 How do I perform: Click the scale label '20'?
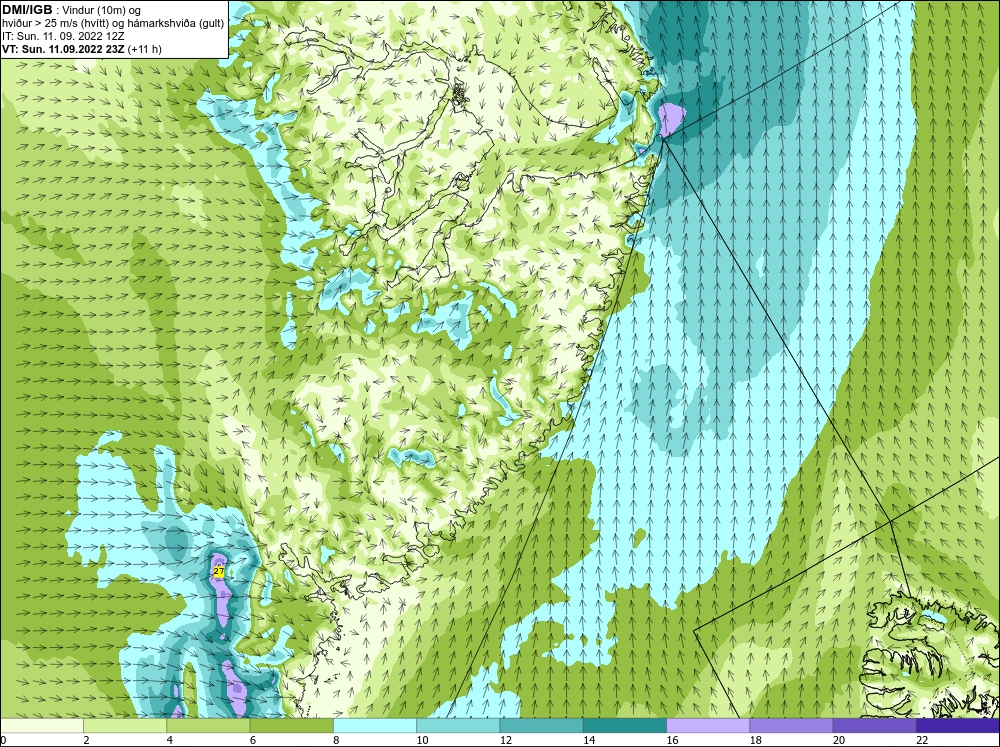tap(839, 740)
